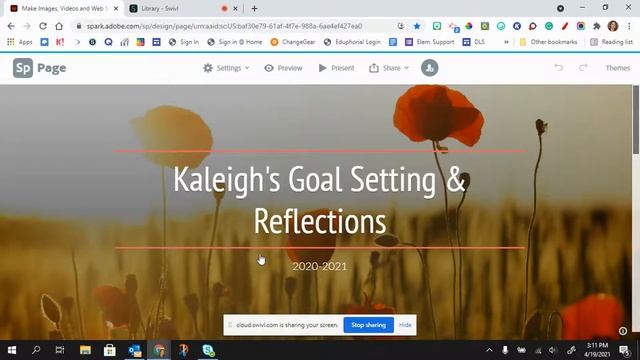Open the Sign in @ Home bookmark
The height and width of the screenshot is (360, 640).
235,42
